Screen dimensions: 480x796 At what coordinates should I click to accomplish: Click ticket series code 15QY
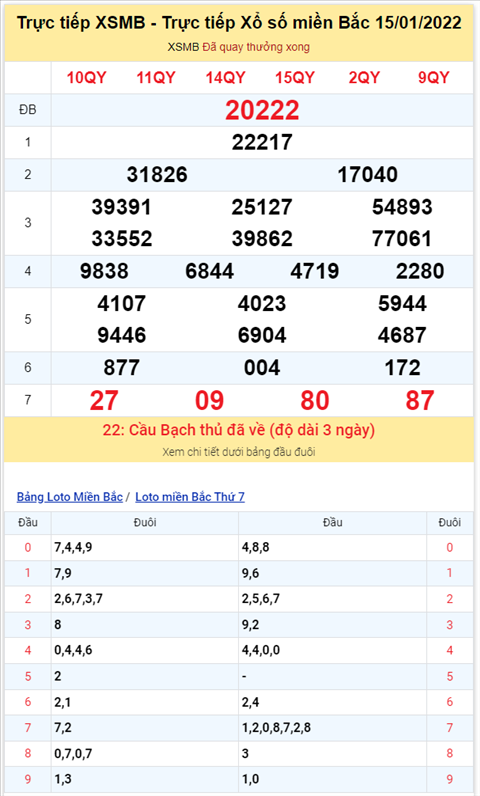[x=295, y=78]
